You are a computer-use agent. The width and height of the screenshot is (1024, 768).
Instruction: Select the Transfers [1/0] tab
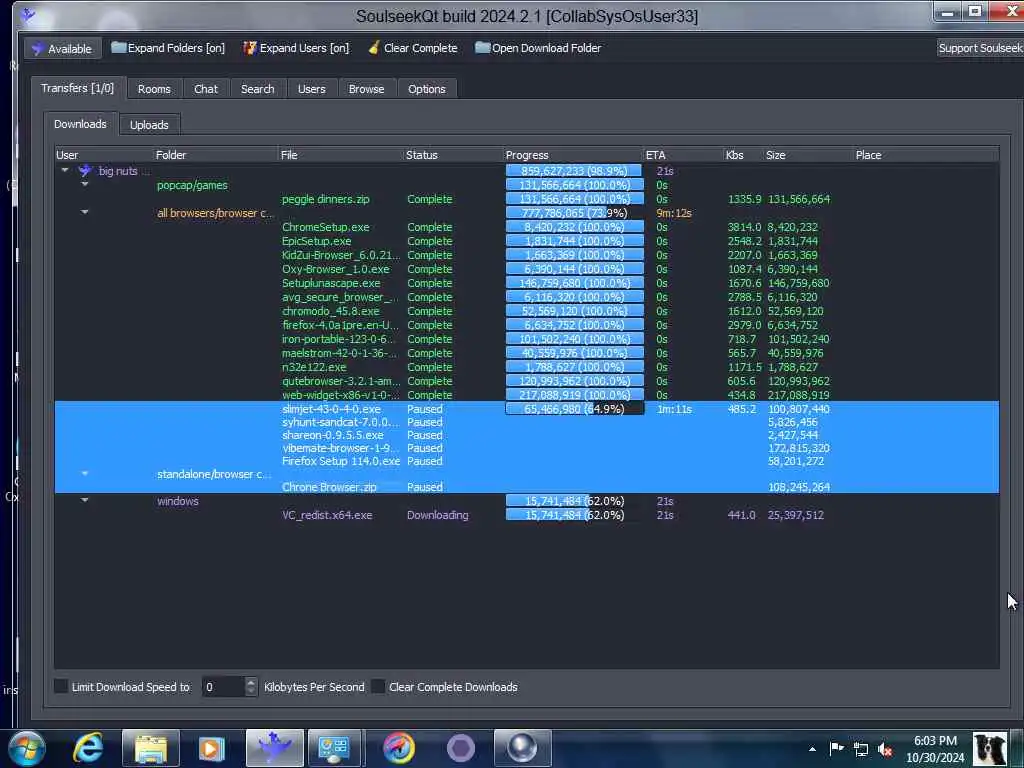[77, 88]
